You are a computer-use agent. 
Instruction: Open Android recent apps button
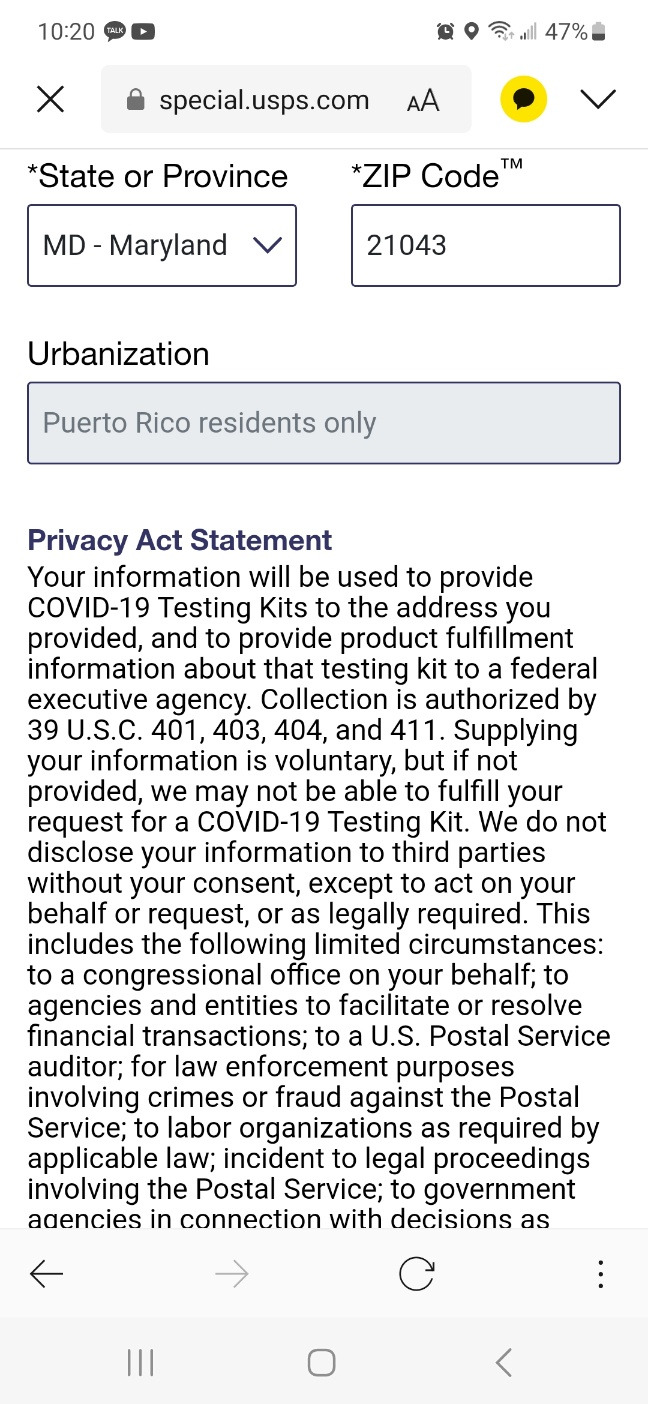[x=140, y=1362]
